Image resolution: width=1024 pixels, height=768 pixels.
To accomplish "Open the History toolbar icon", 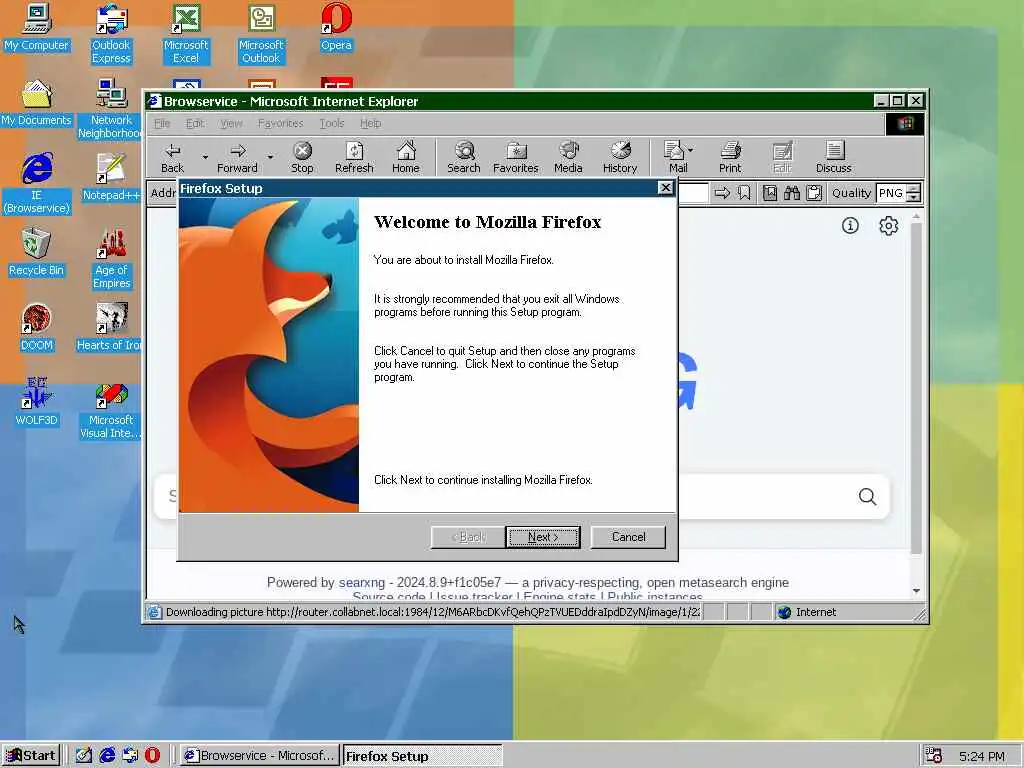I will [620, 158].
